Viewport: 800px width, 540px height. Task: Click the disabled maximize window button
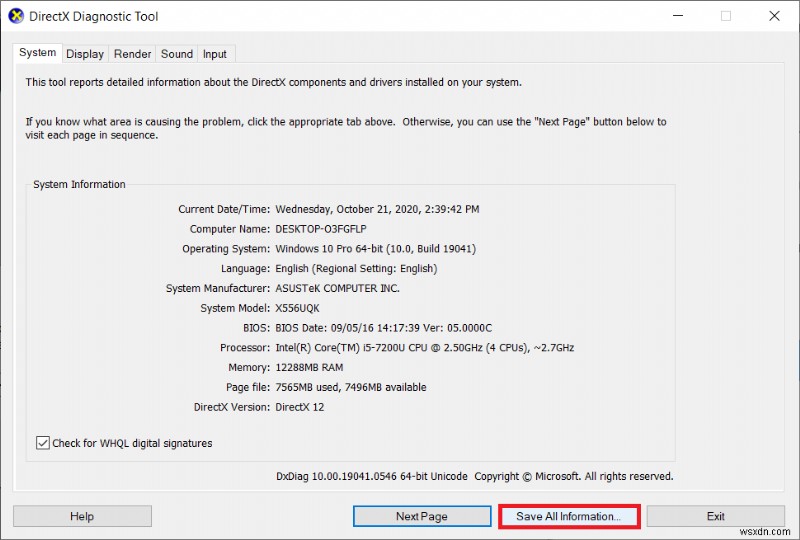[x=726, y=16]
